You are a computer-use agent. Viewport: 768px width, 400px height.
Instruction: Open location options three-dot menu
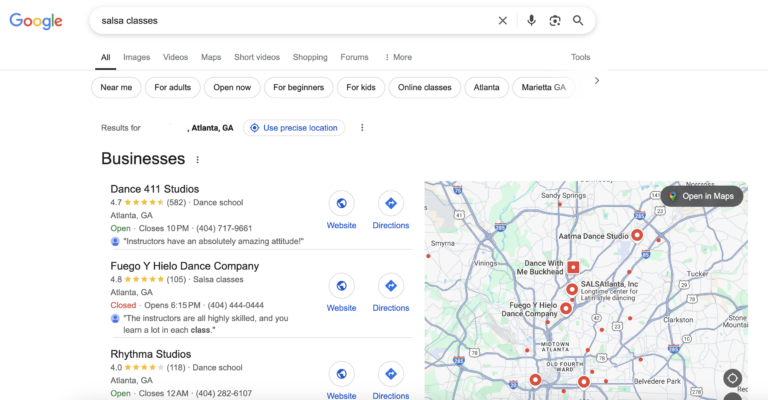[x=362, y=128]
